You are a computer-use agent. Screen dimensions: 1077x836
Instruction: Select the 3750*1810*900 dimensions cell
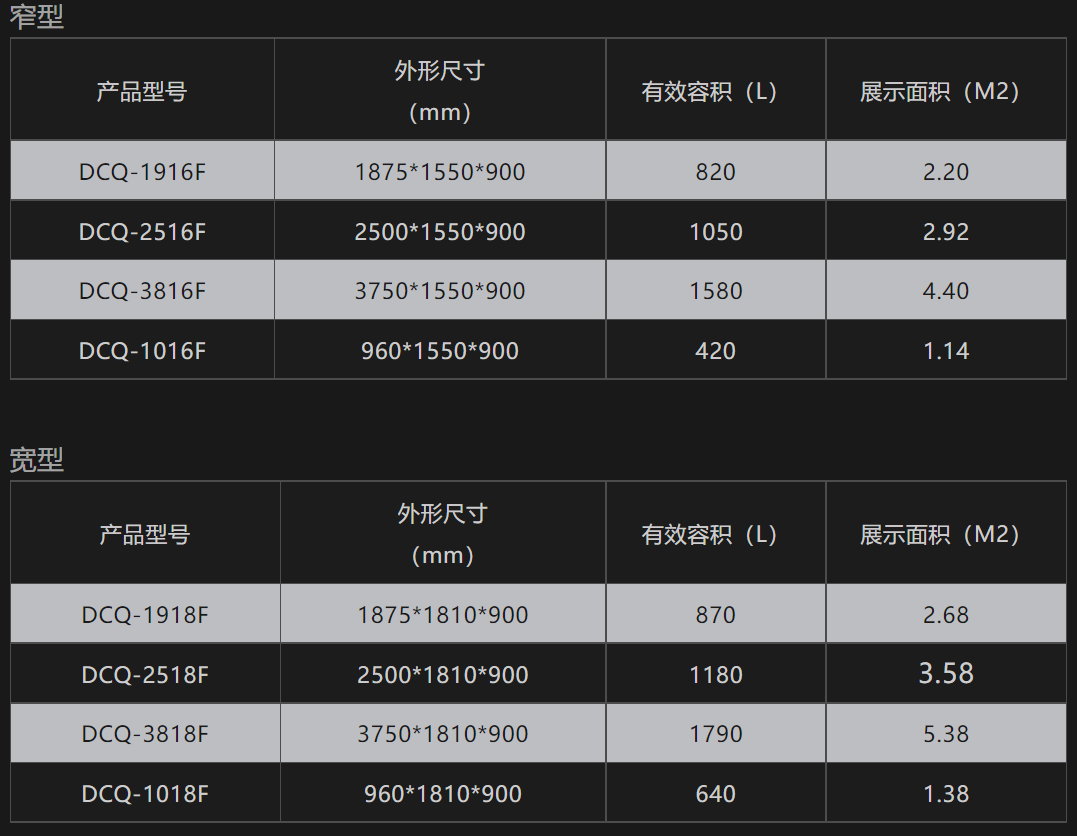point(442,734)
